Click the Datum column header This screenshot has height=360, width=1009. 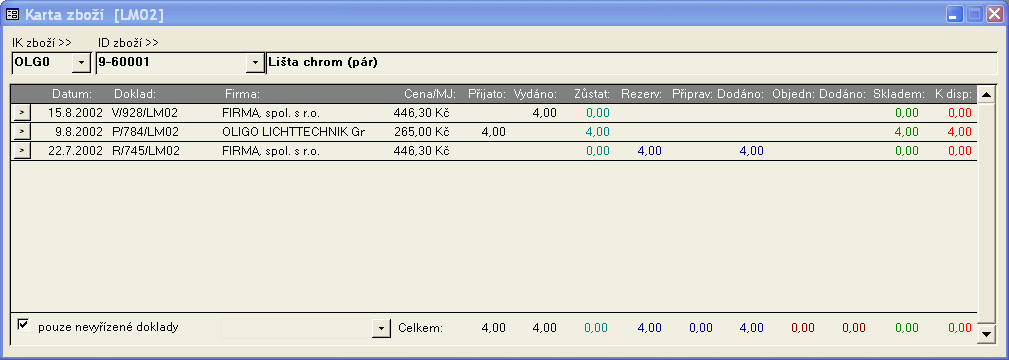[72, 94]
